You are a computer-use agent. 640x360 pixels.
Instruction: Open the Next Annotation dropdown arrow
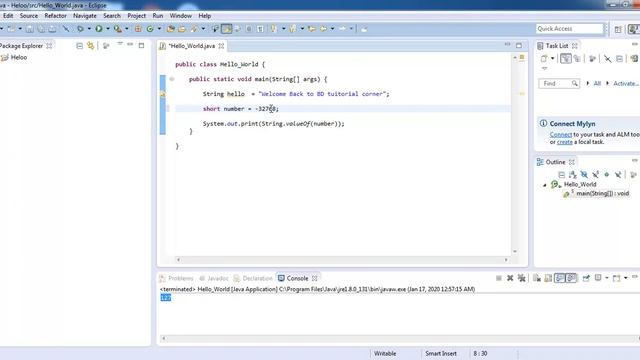pos(283,29)
